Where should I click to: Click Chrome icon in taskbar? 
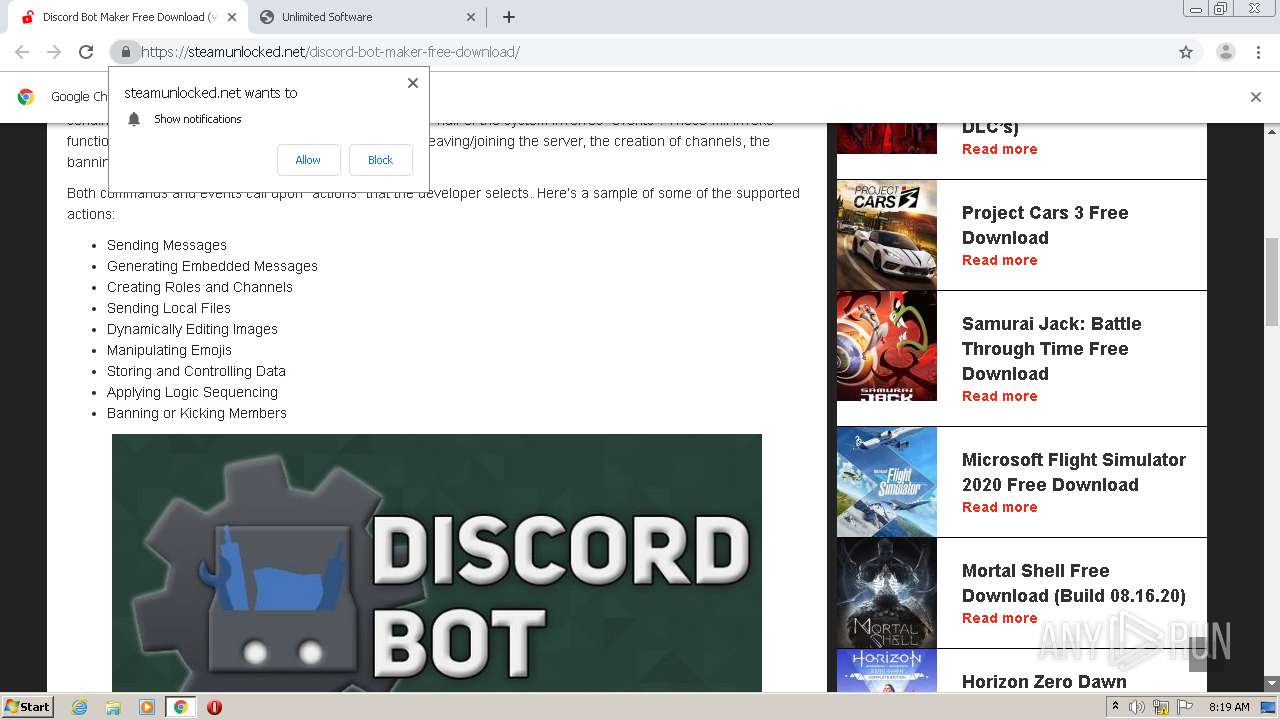click(180, 707)
